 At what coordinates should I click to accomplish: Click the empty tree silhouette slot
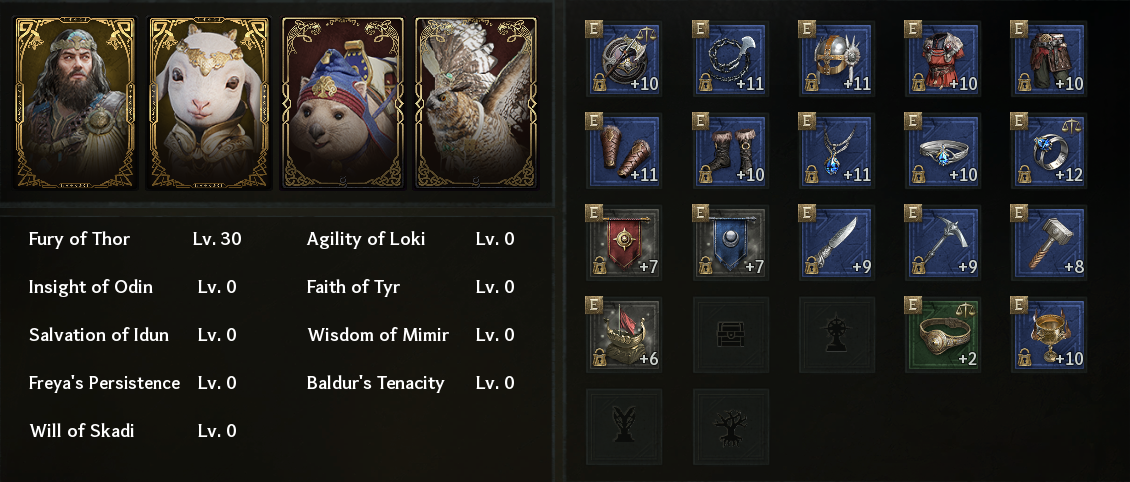[730, 426]
